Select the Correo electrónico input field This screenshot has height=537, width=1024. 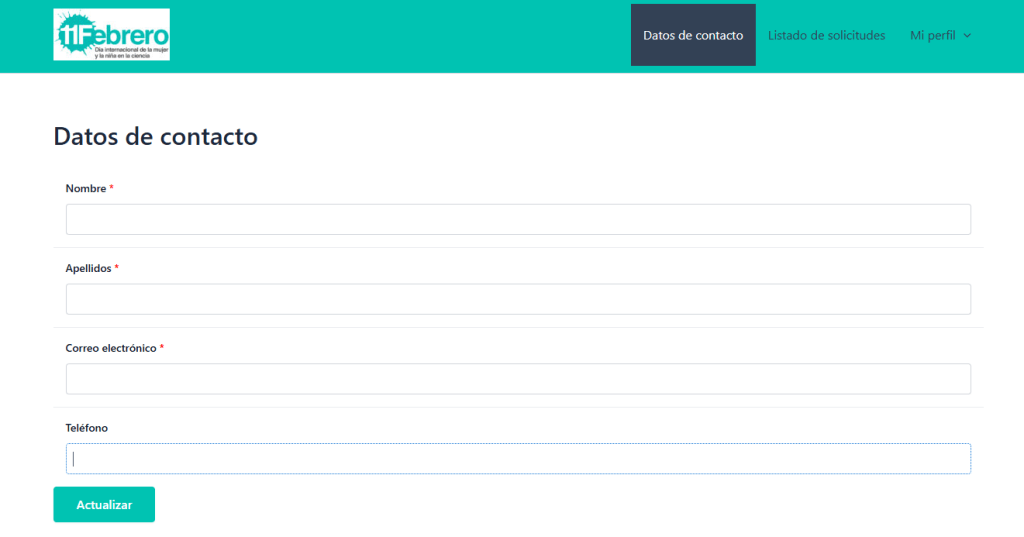tap(518, 379)
